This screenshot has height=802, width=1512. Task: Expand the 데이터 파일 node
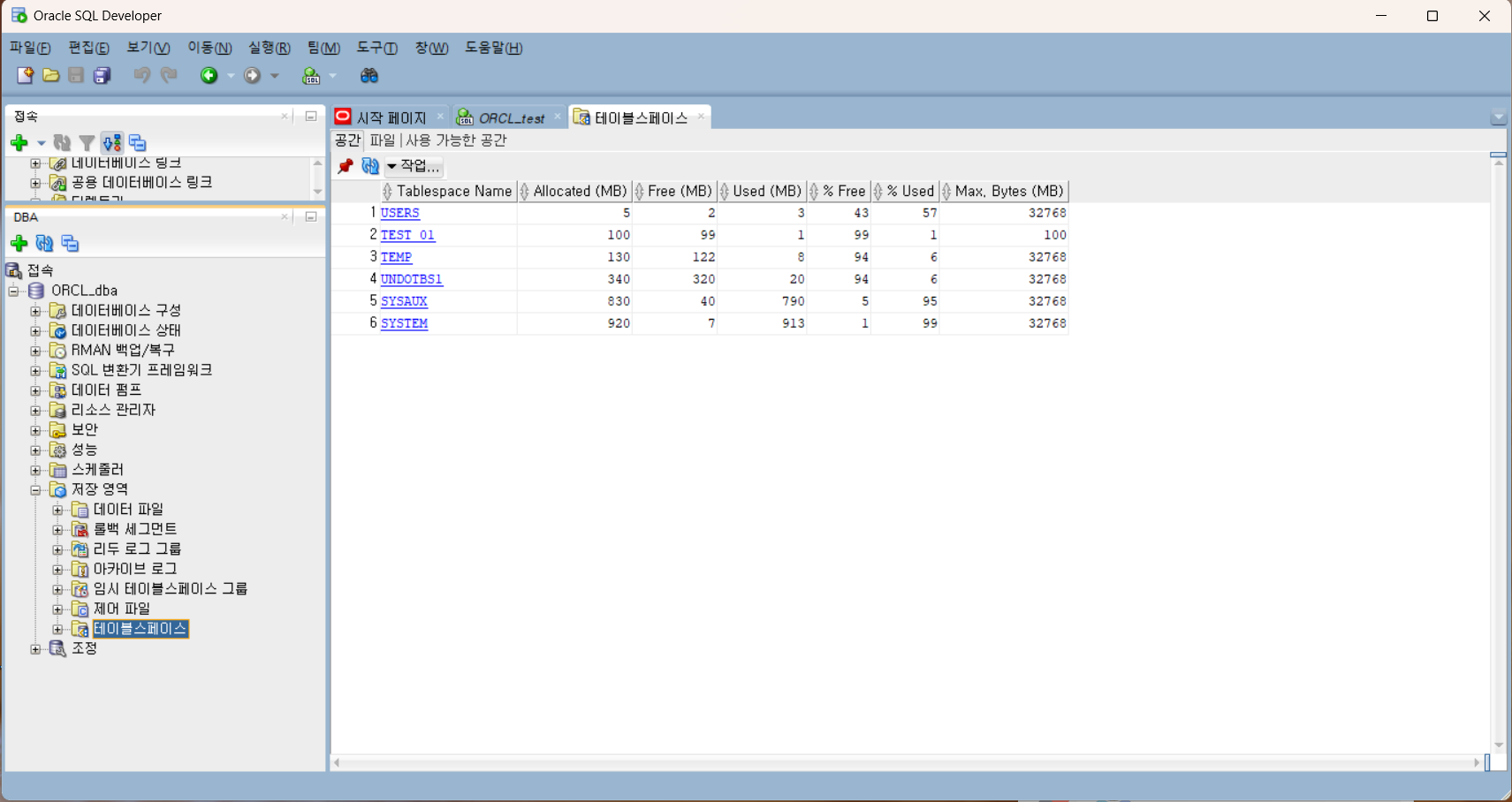pyautogui.click(x=57, y=510)
